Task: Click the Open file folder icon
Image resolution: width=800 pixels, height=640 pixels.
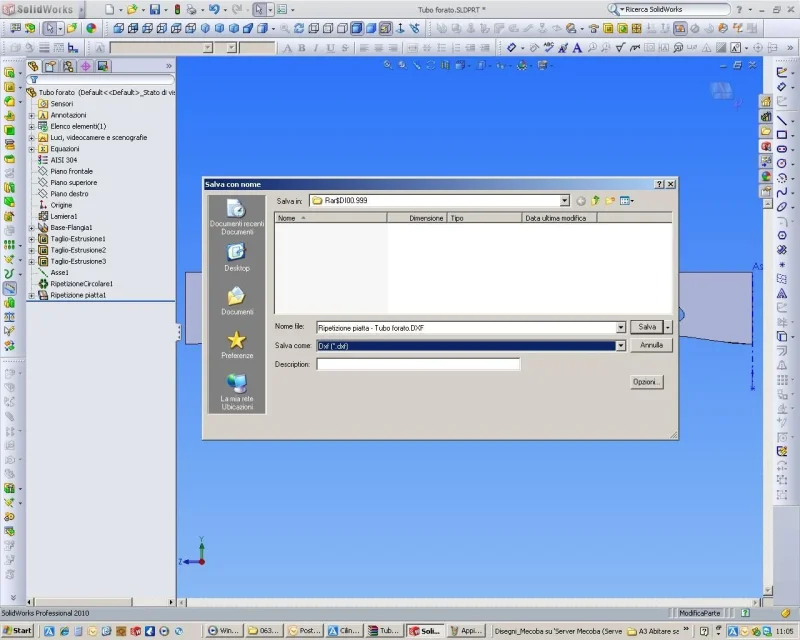Action: pyautogui.click(x=132, y=9)
